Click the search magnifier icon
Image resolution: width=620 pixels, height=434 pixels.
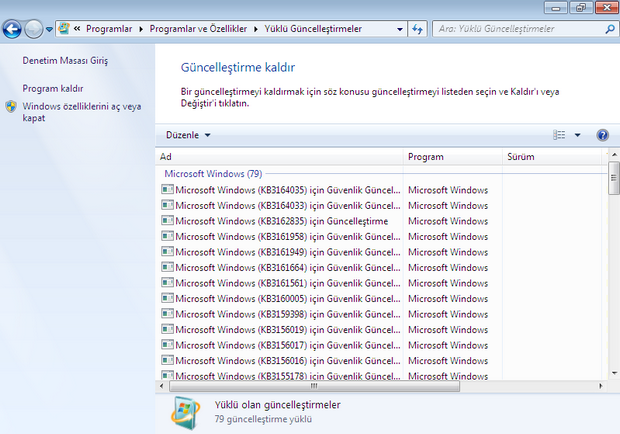(x=606, y=29)
